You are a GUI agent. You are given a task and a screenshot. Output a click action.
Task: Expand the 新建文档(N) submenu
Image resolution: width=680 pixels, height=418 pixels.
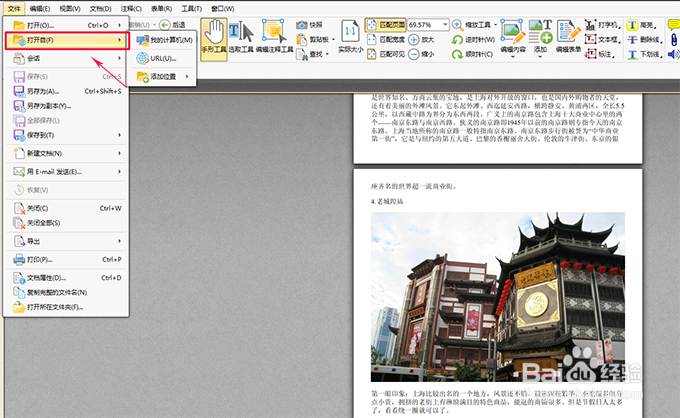coord(67,153)
